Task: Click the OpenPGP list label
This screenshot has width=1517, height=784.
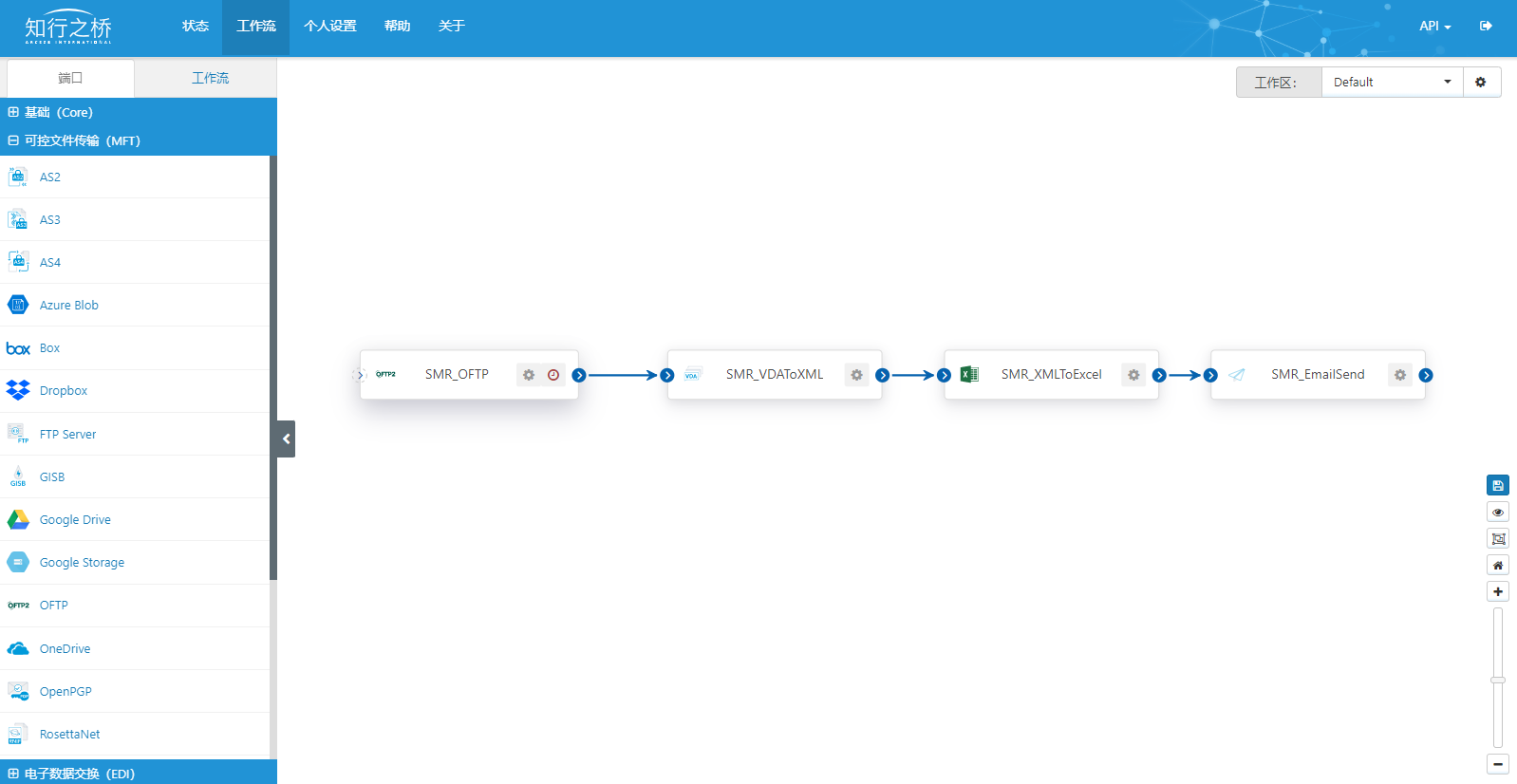Action: [x=66, y=691]
